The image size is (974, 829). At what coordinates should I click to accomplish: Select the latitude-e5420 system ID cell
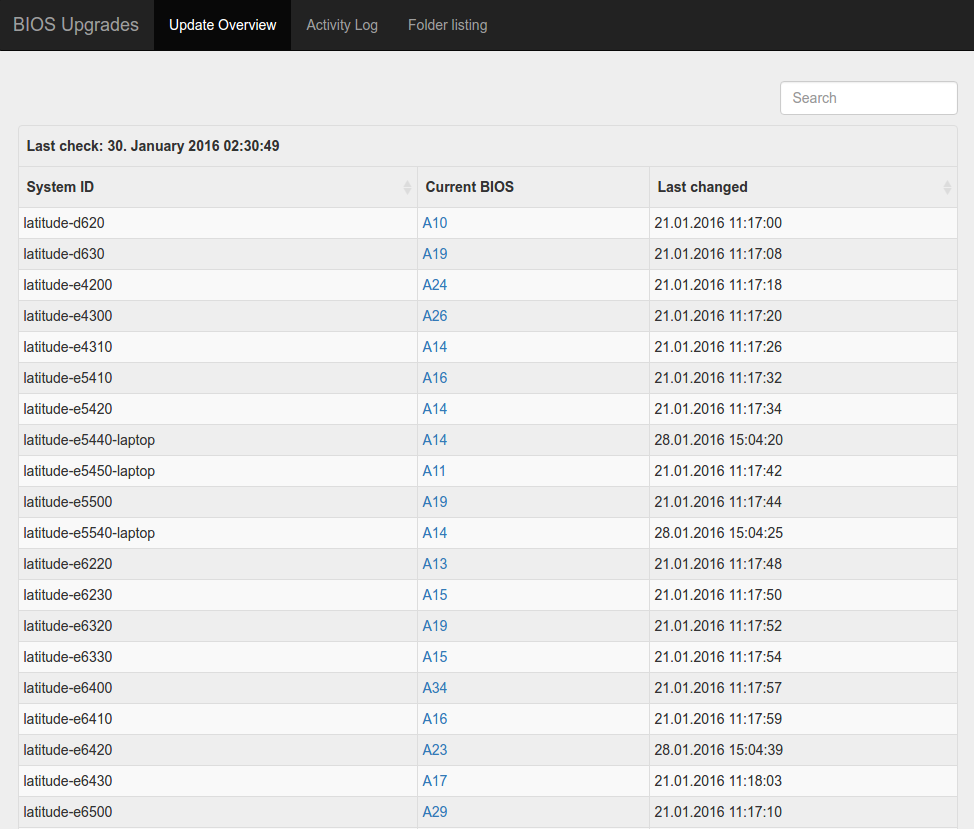coord(218,409)
